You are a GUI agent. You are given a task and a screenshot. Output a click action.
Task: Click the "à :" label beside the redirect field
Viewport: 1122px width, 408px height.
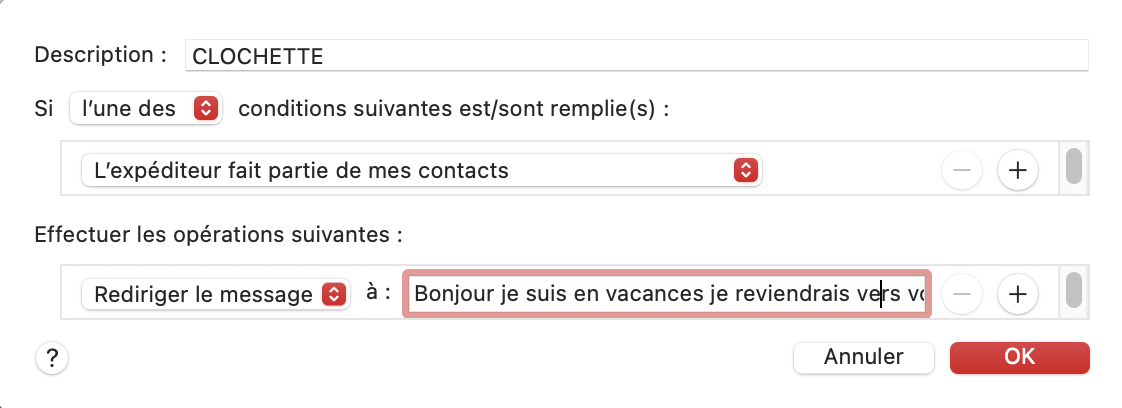[x=377, y=294]
